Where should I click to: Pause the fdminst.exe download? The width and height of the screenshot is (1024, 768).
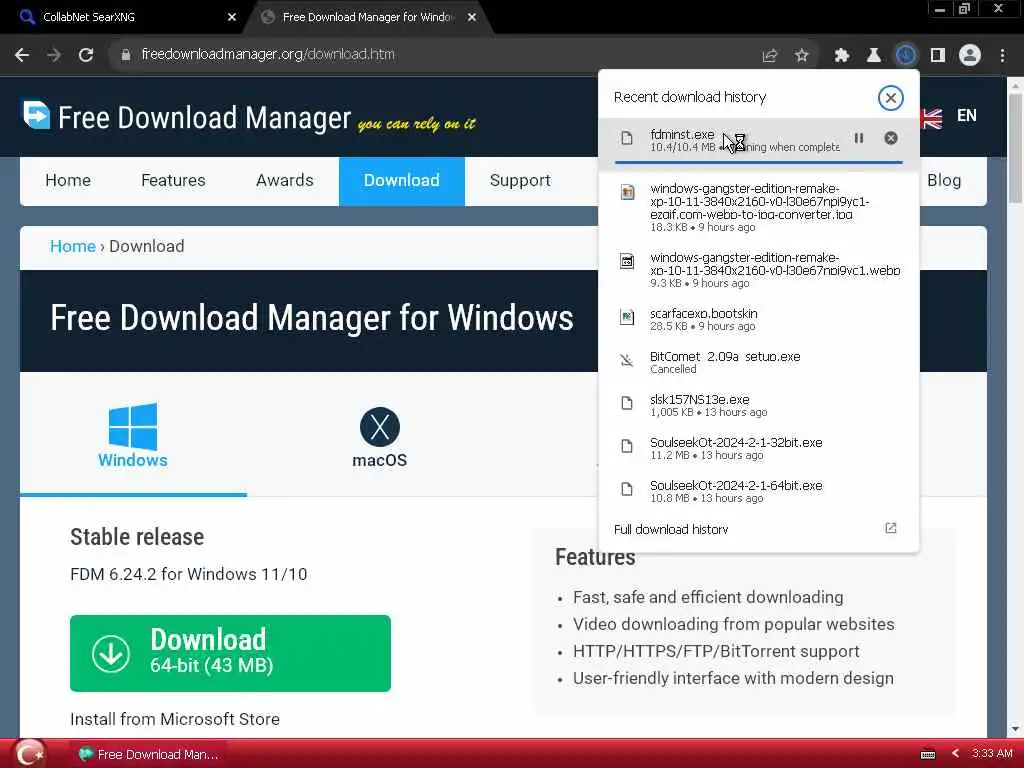point(859,138)
